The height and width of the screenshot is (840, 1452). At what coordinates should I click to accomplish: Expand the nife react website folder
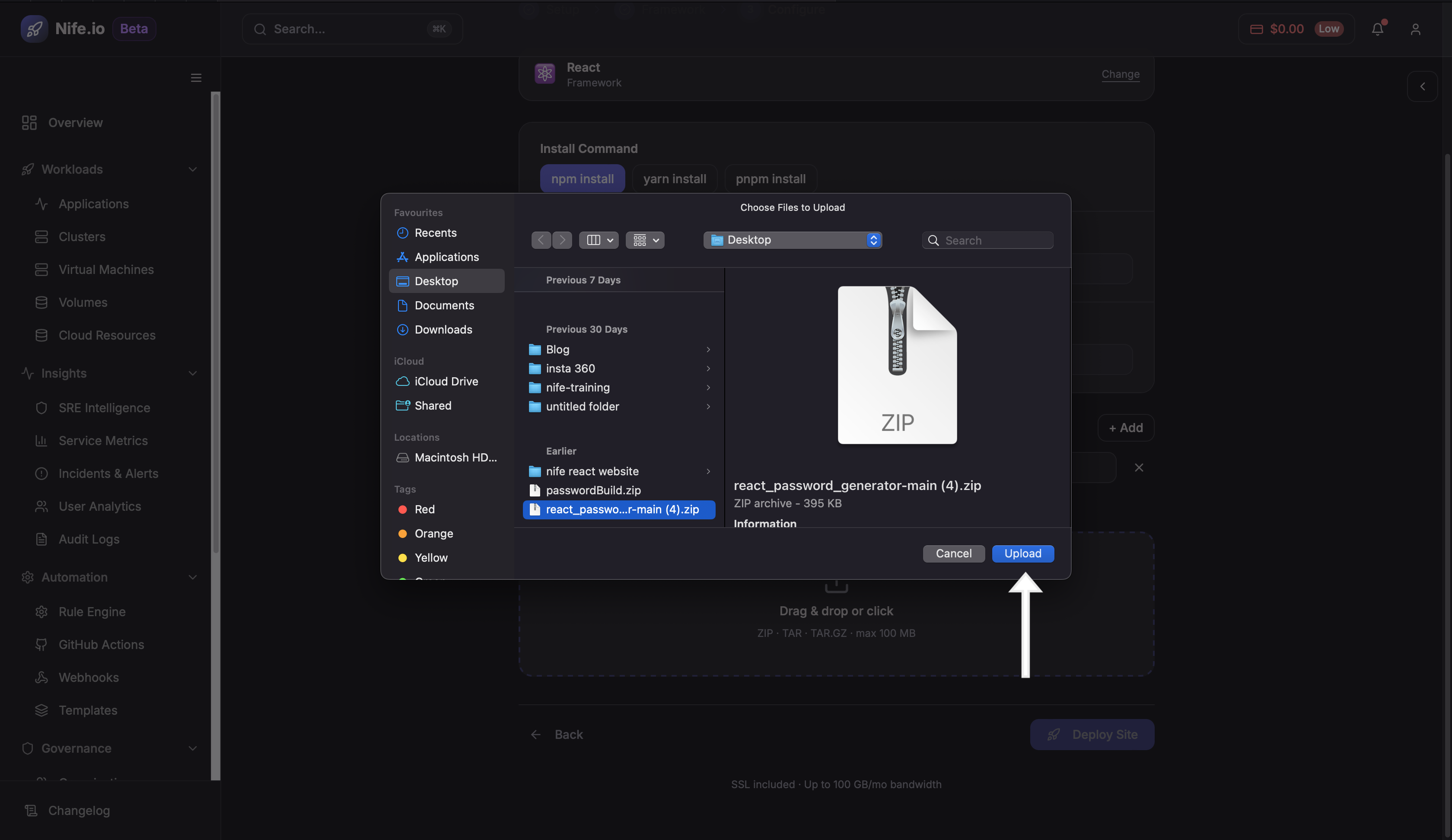(x=707, y=471)
